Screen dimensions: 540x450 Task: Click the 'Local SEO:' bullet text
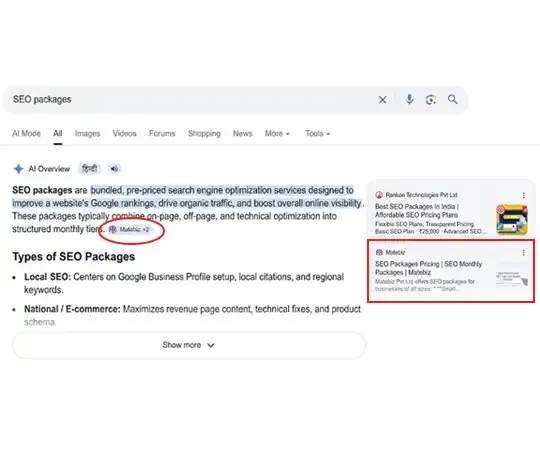(x=48, y=277)
